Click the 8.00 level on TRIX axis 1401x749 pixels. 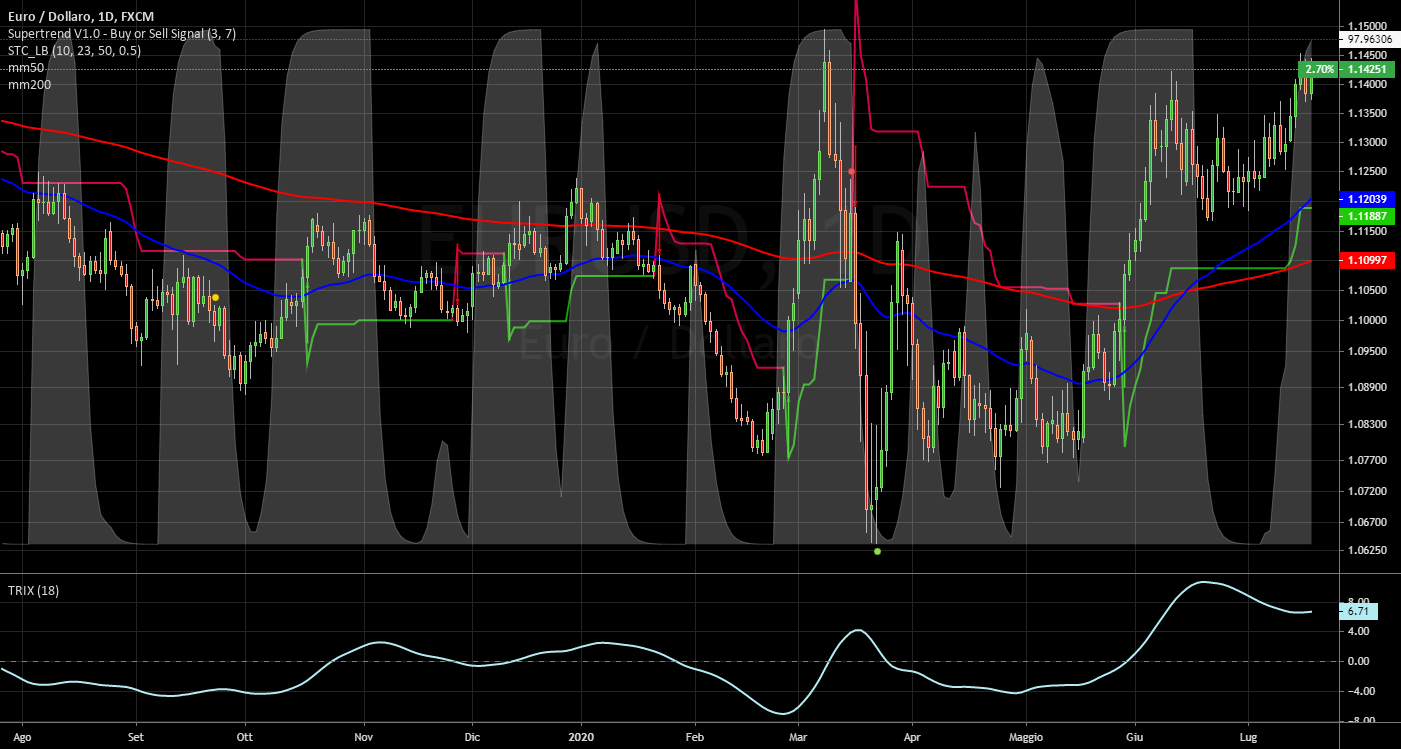pyautogui.click(x=1358, y=603)
